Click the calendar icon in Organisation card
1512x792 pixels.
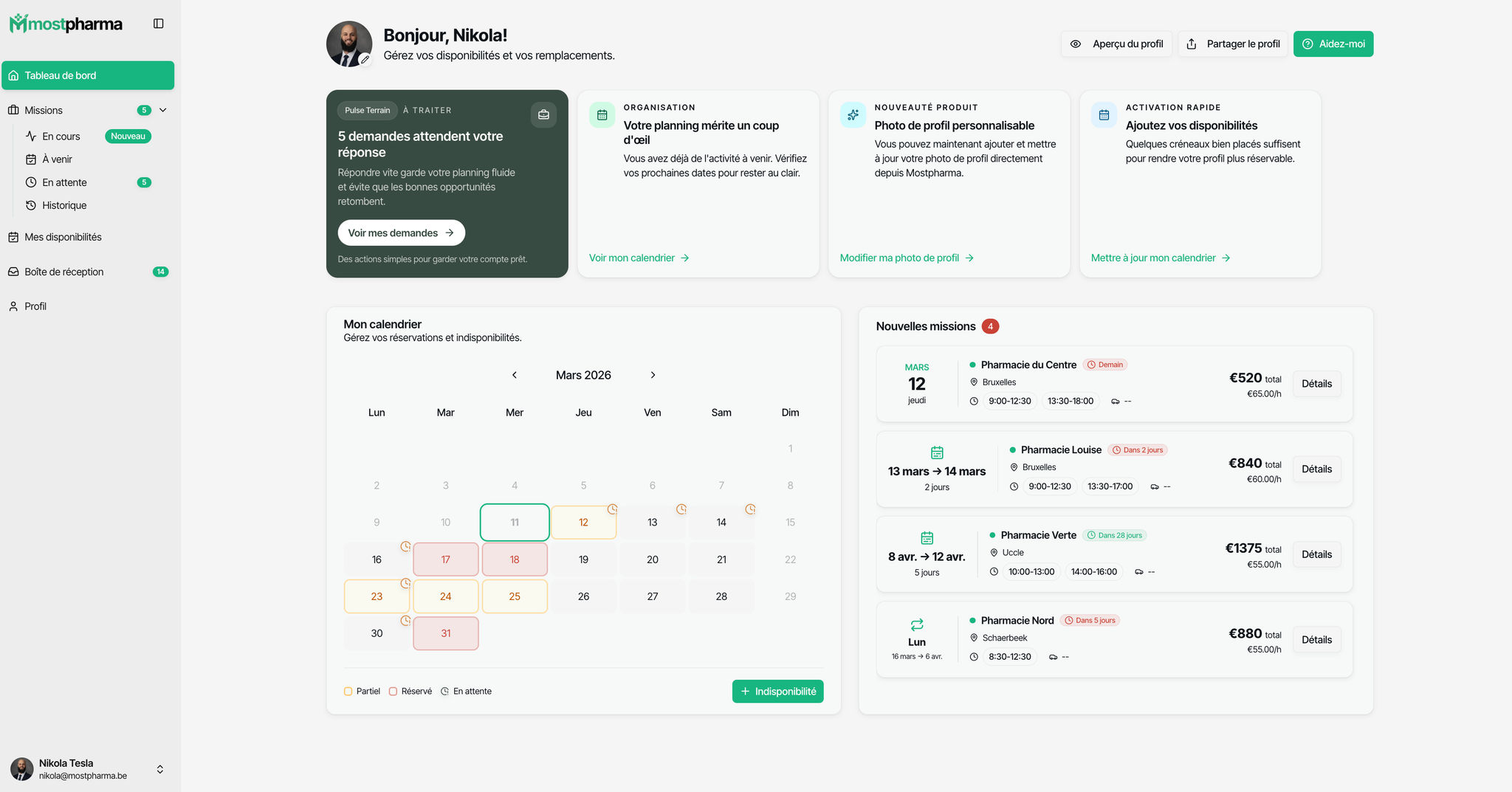pyautogui.click(x=602, y=115)
